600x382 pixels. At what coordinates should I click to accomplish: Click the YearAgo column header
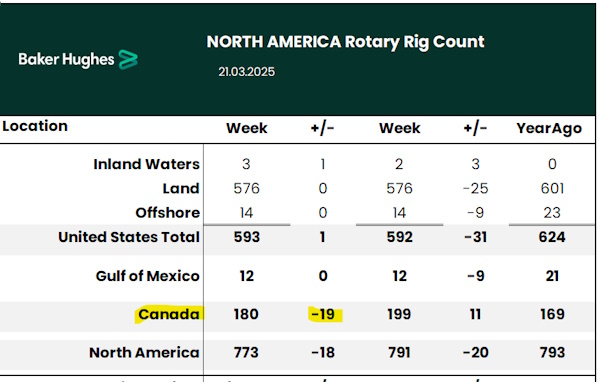pyautogui.click(x=549, y=128)
